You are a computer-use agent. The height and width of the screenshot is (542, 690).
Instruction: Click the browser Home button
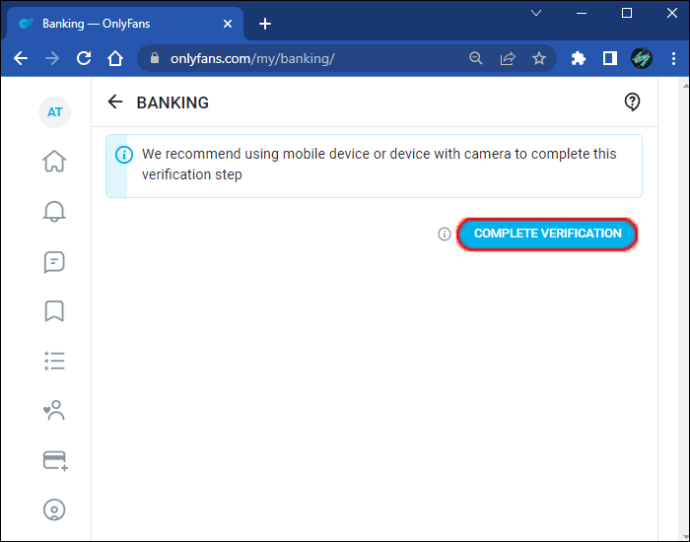[x=115, y=58]
